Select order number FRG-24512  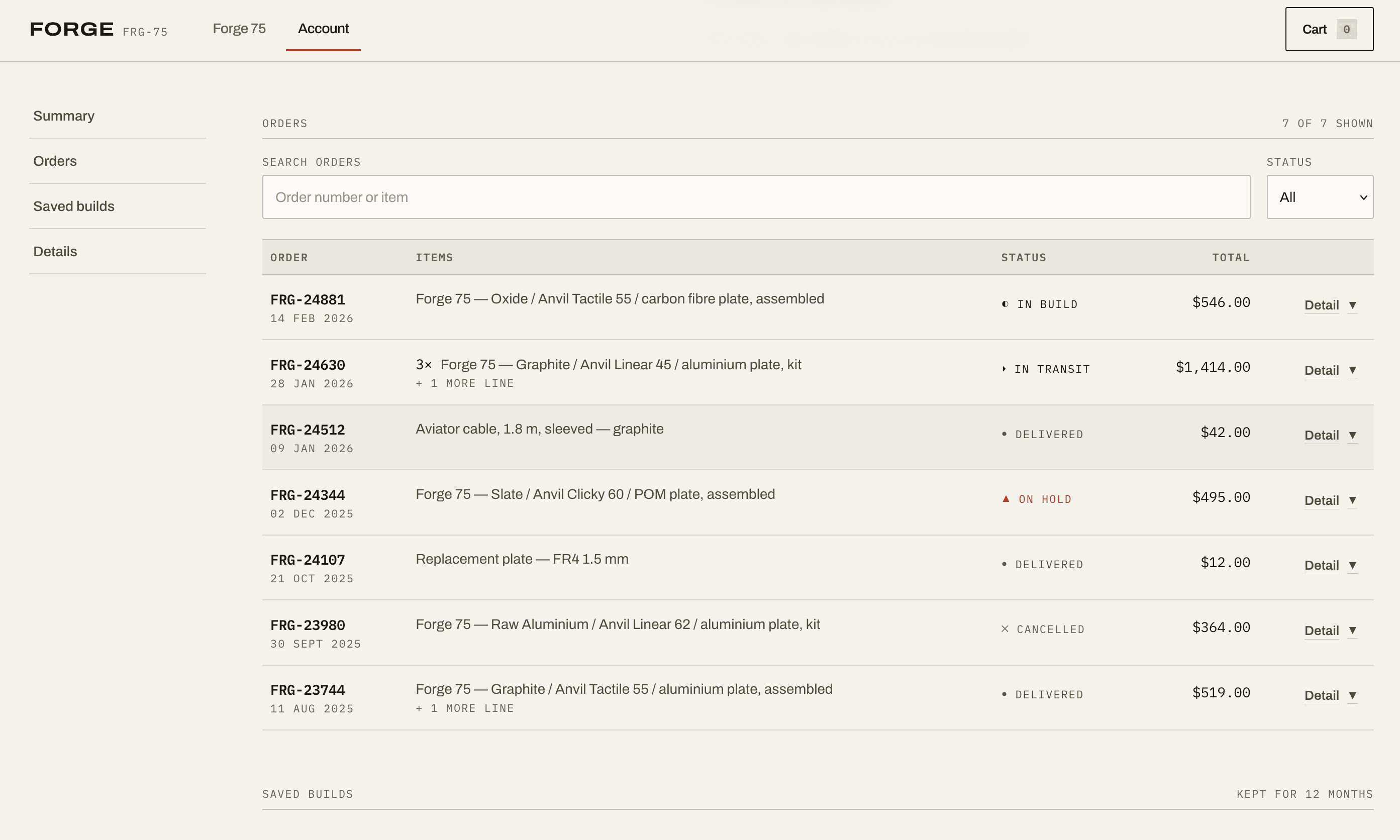coord(308,430)
